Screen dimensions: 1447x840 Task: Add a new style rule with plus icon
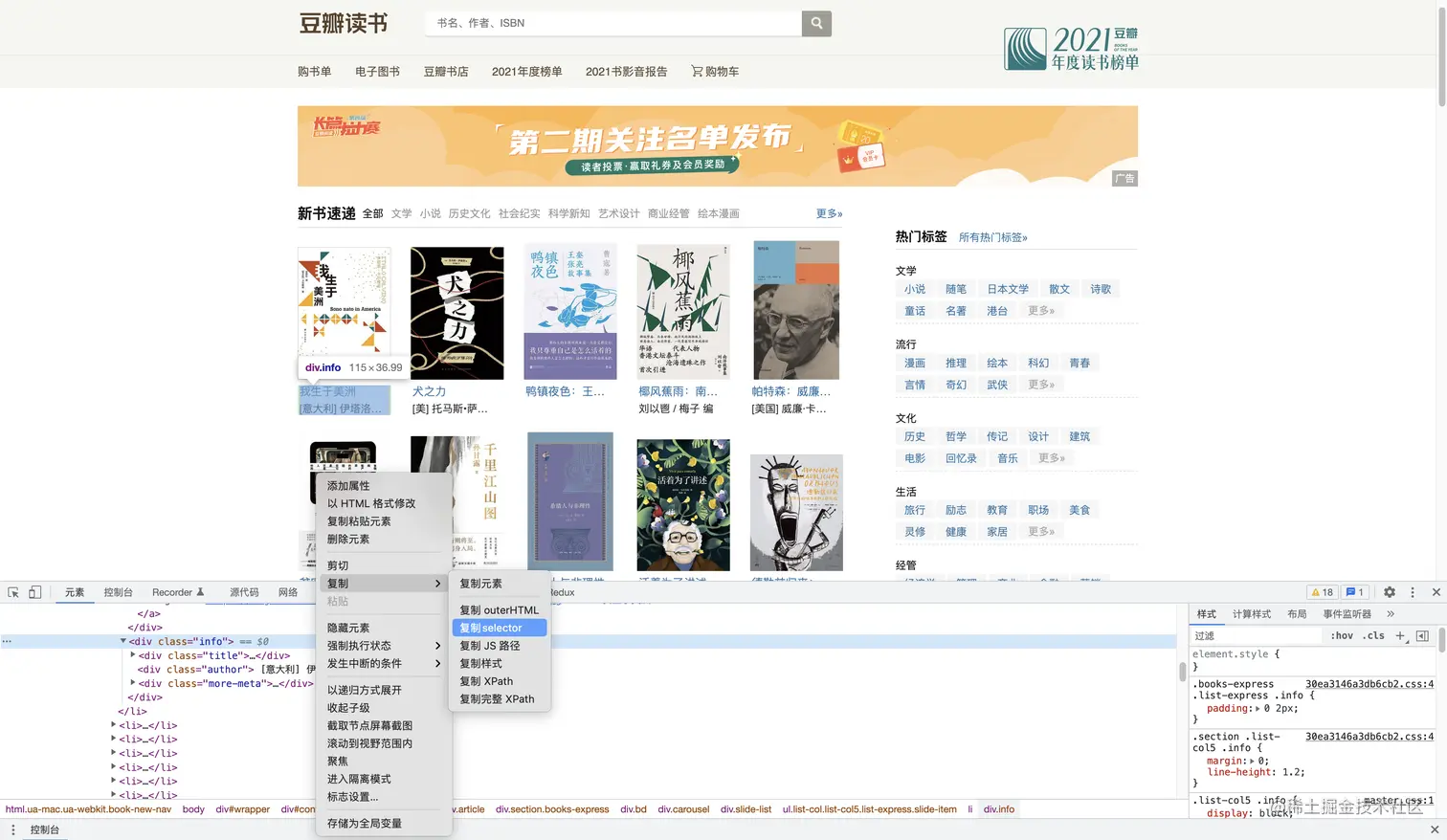(x=1400, y=635)
